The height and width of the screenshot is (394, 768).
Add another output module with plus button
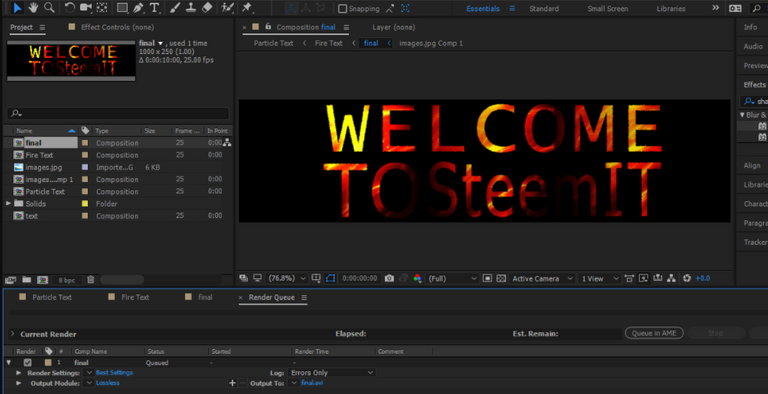point(233,383)
